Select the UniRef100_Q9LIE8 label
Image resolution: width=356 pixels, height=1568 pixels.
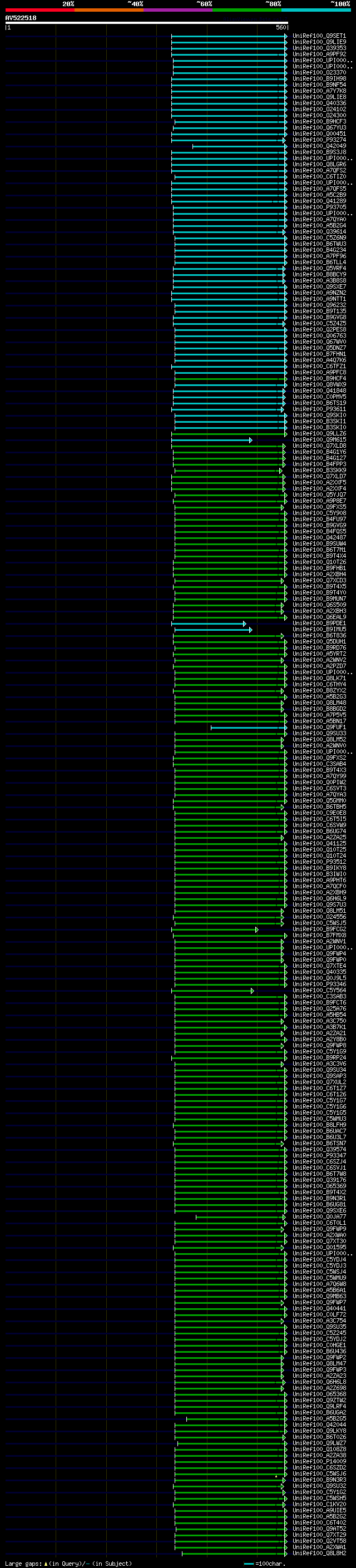click(x=319, y=97)
